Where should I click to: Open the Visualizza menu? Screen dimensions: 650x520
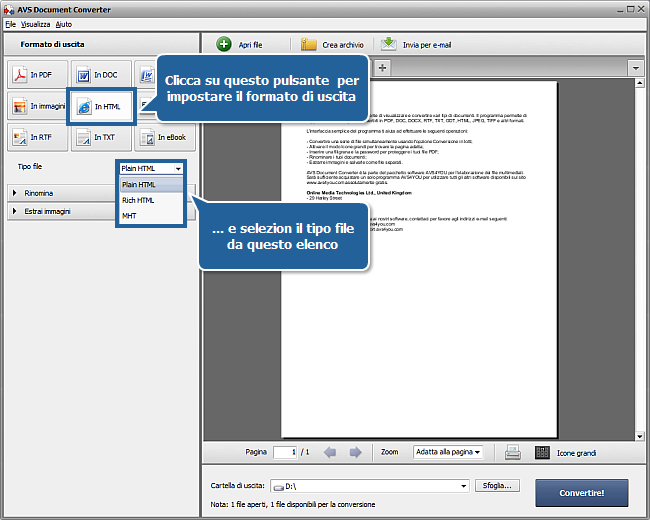35,24
